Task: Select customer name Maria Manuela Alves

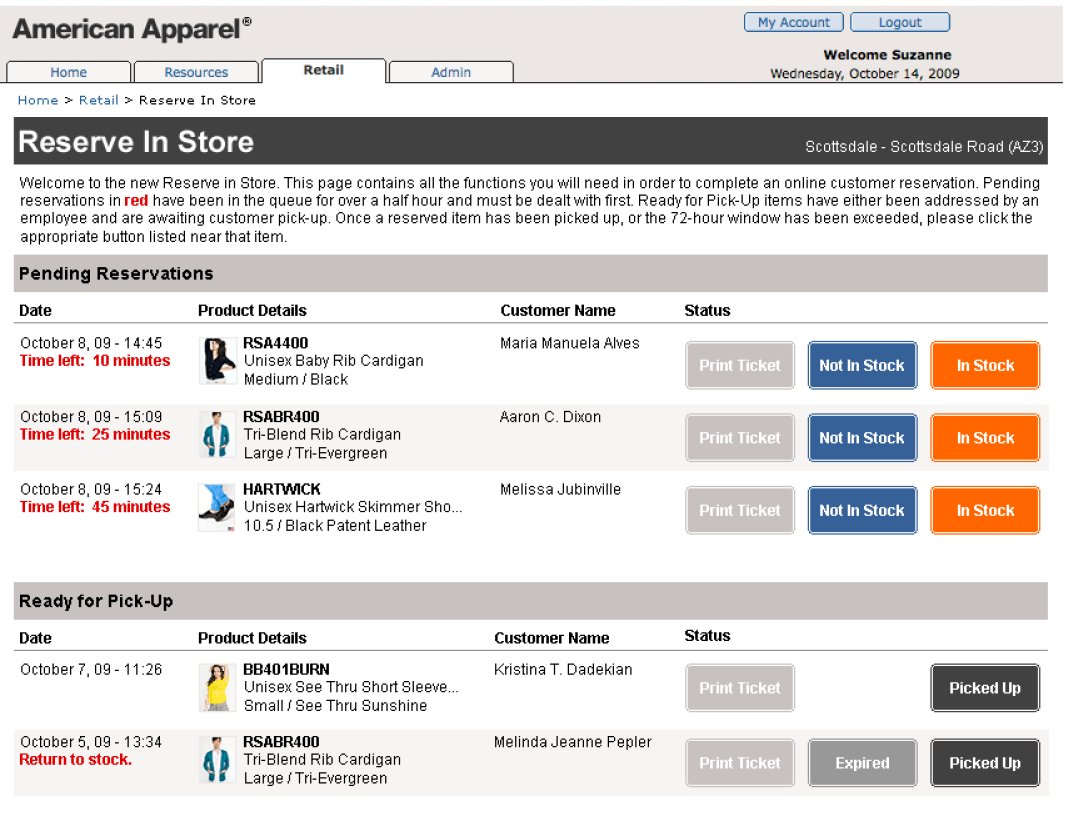Action: (x=570, y=343)
